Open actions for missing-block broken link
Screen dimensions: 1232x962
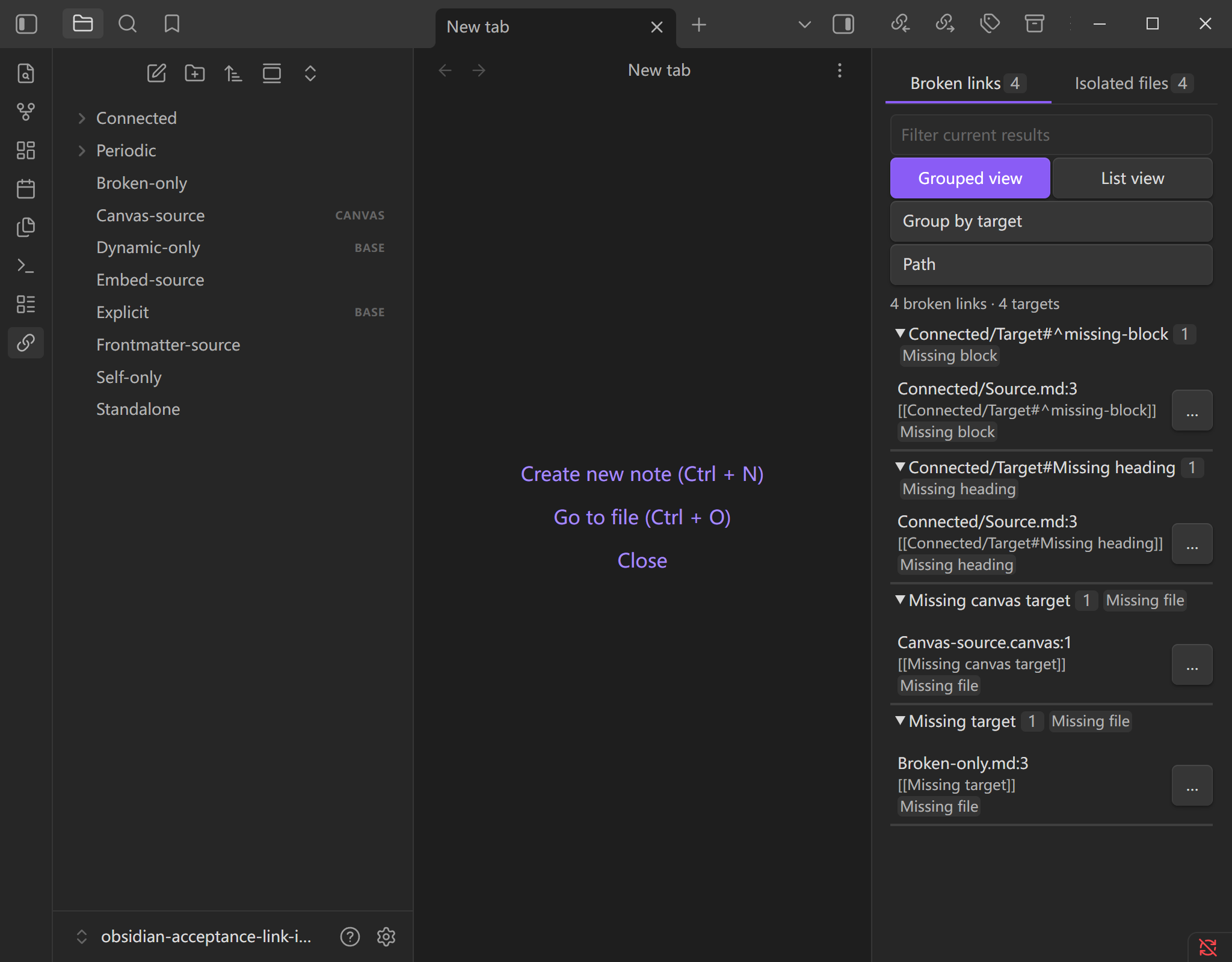[1192, 411]
